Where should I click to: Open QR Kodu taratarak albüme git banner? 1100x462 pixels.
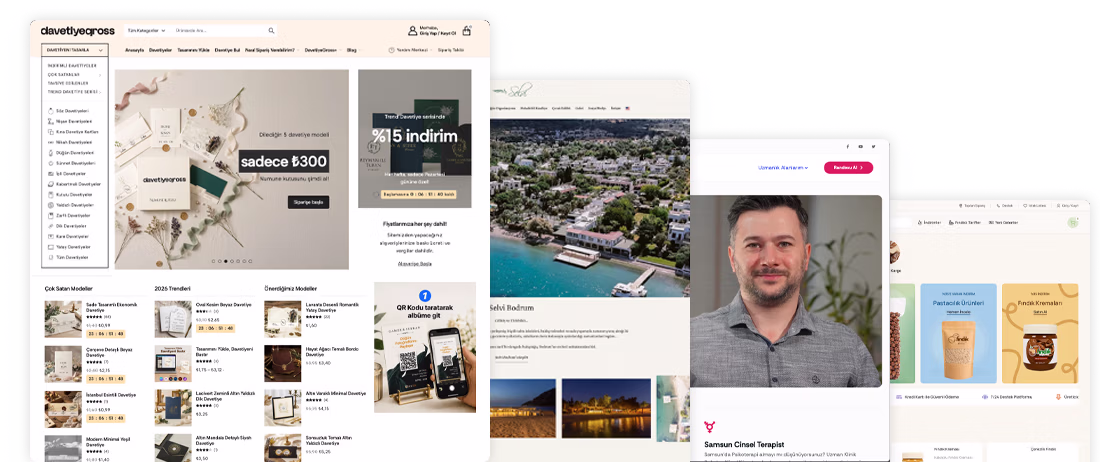[x=425, y=348]
